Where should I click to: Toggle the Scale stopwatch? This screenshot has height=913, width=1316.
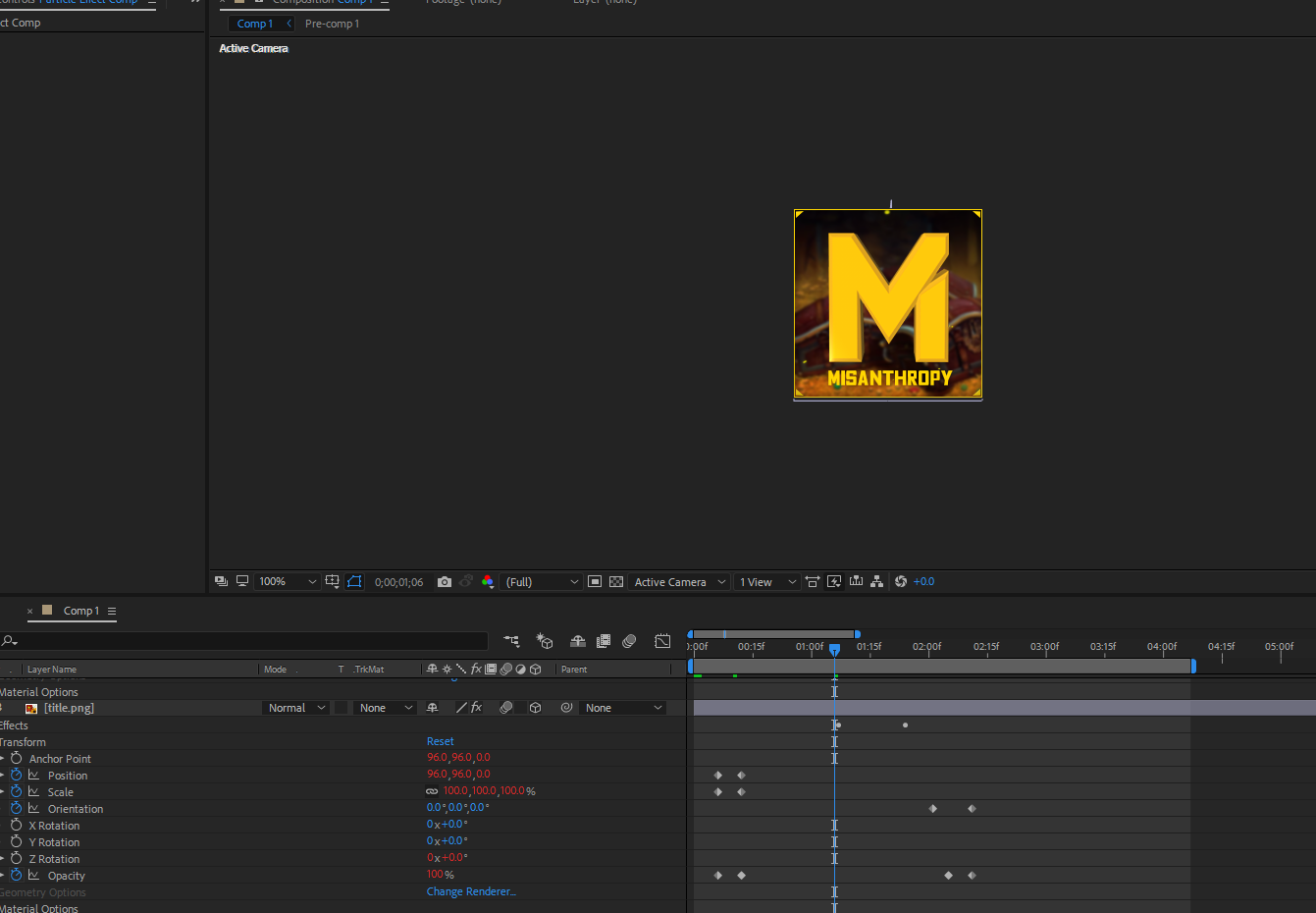click(16, 791)
